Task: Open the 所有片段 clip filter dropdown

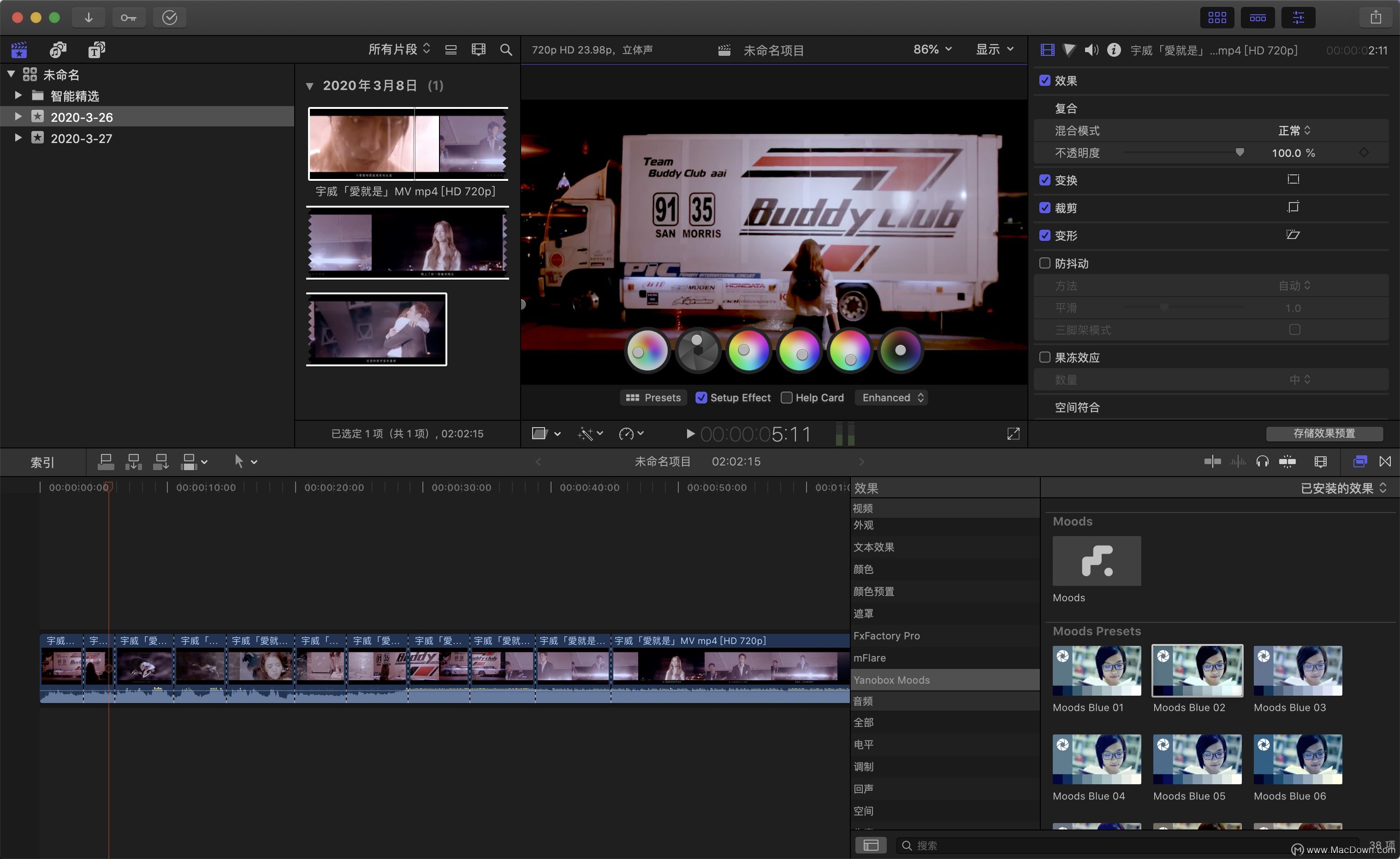Action: 399,49
